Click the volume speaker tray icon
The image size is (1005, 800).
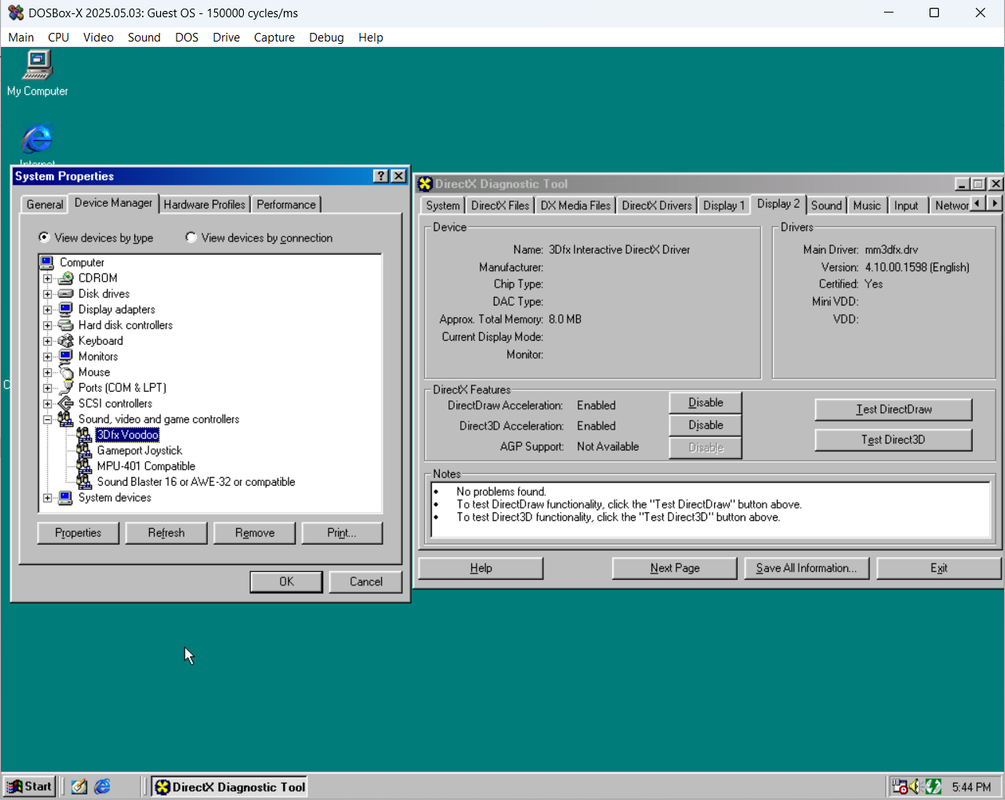coord(914,786)
